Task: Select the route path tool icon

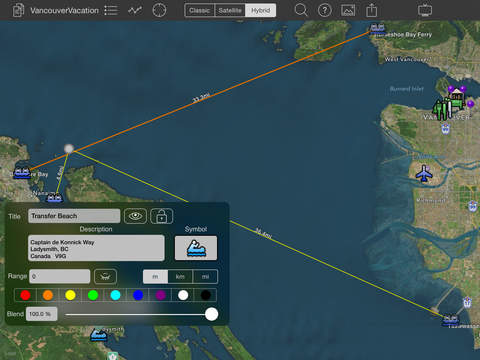Action: (135, 10)
